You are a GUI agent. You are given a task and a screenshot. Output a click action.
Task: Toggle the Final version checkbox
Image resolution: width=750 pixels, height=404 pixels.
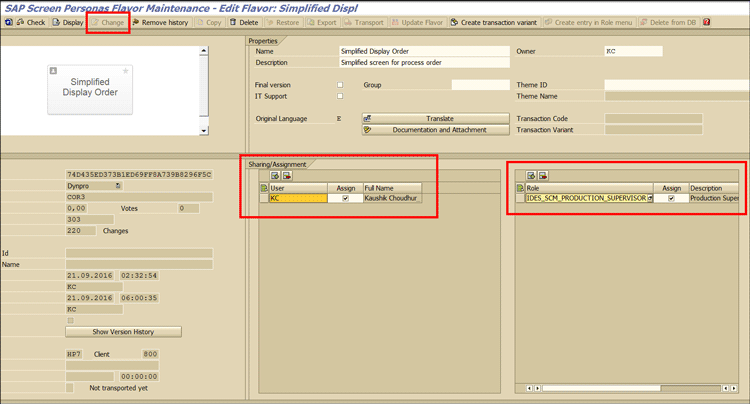340,85
